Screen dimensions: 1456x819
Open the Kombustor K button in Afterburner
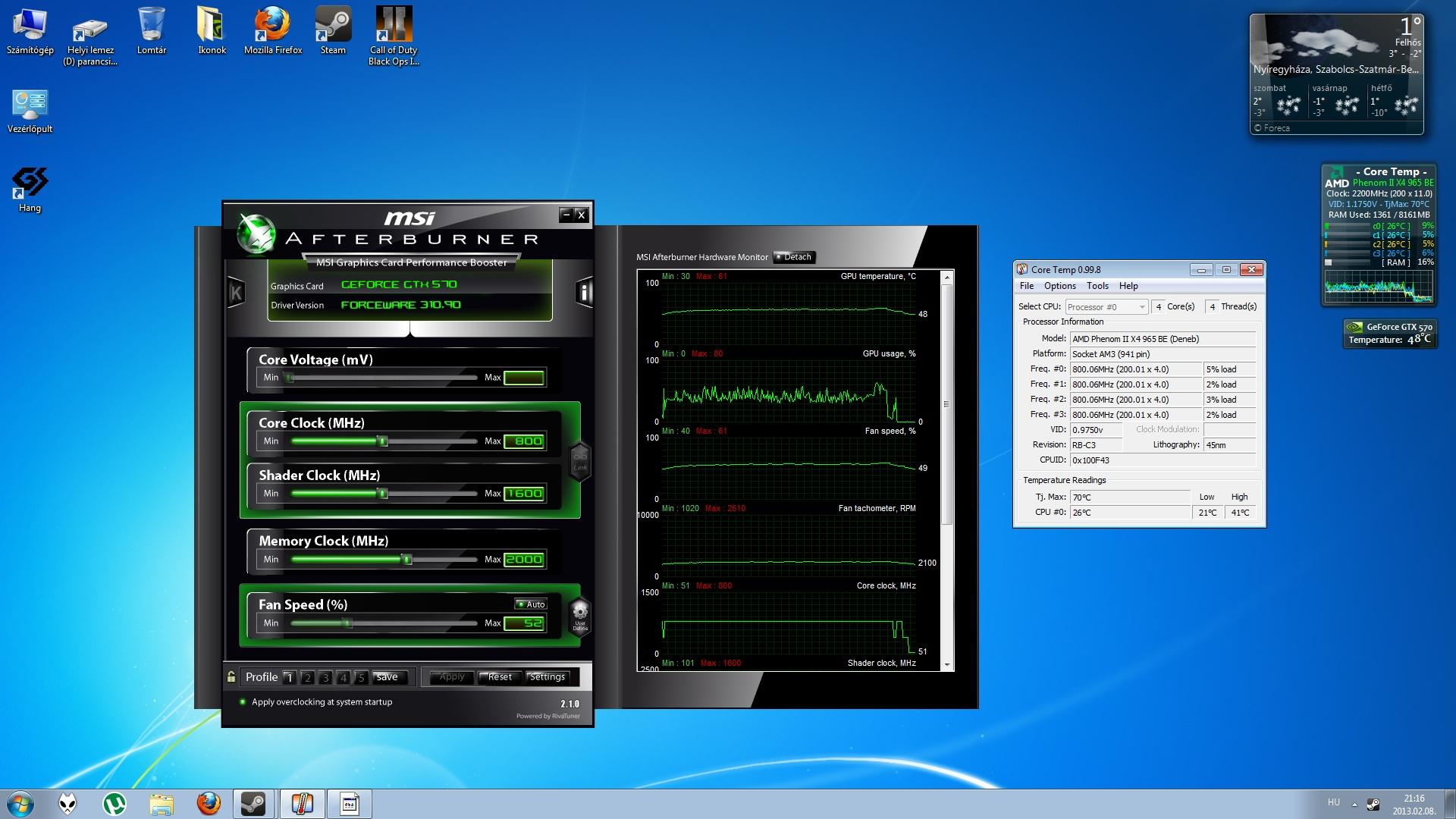(236, 292)
